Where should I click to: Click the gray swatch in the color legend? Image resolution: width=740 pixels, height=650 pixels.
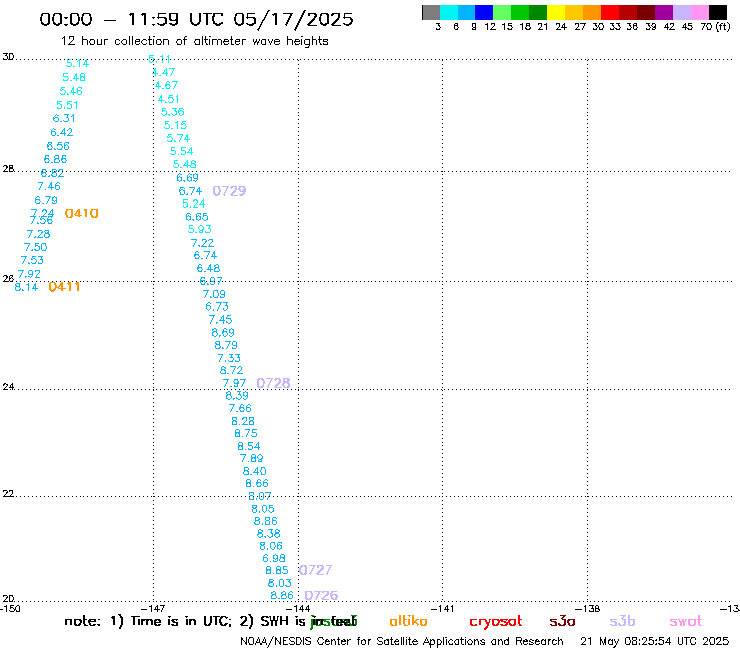point(431,12)
